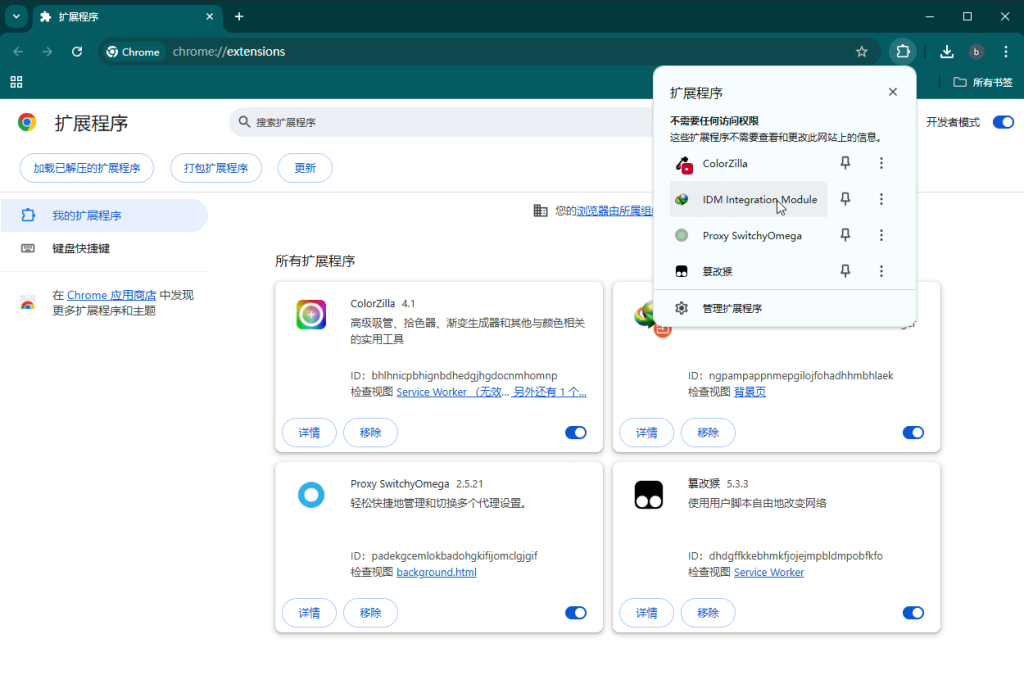Image resolution: width=1024 pixels, height=689 pixels.
Task: Open the Downloads icon in toolbar
Action: (x=946, y=51)
